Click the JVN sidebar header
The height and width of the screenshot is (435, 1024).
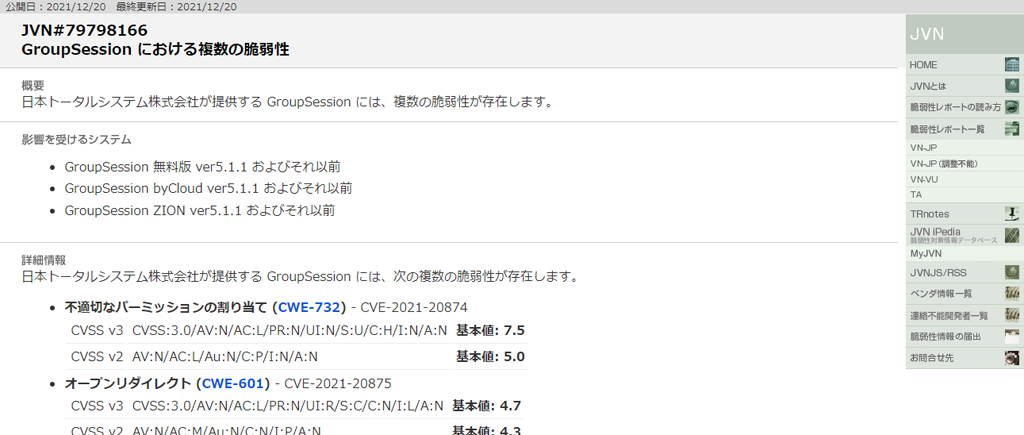[965, 35]
